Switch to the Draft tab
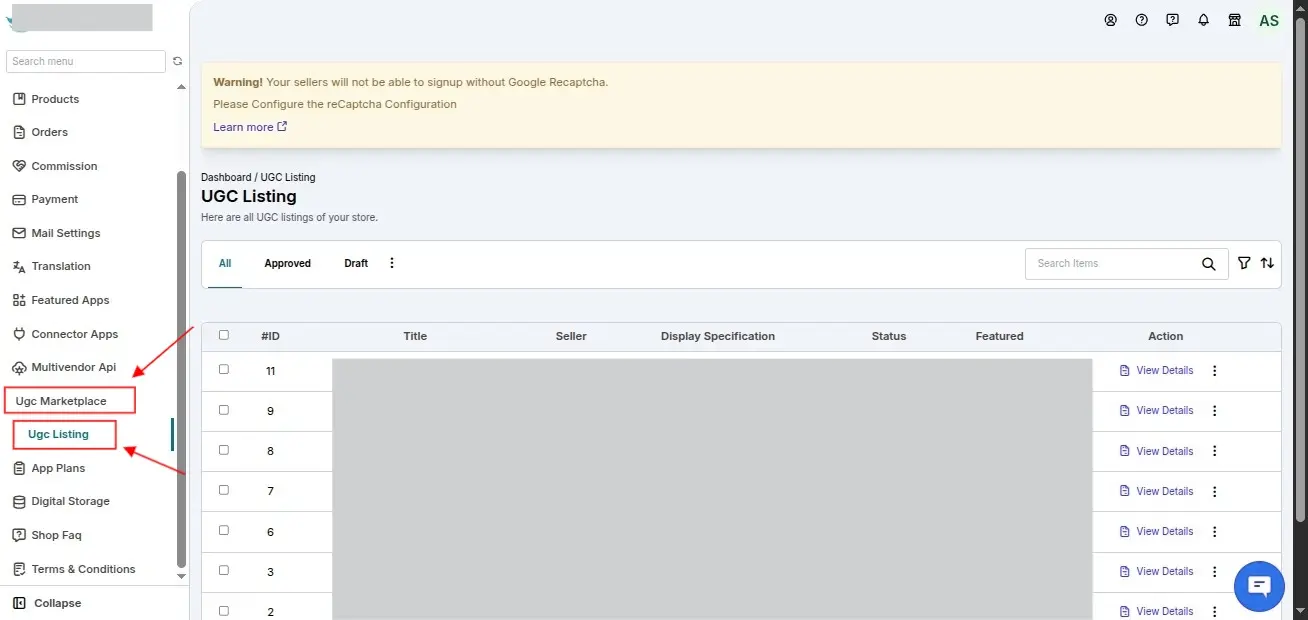 (356, 264)
